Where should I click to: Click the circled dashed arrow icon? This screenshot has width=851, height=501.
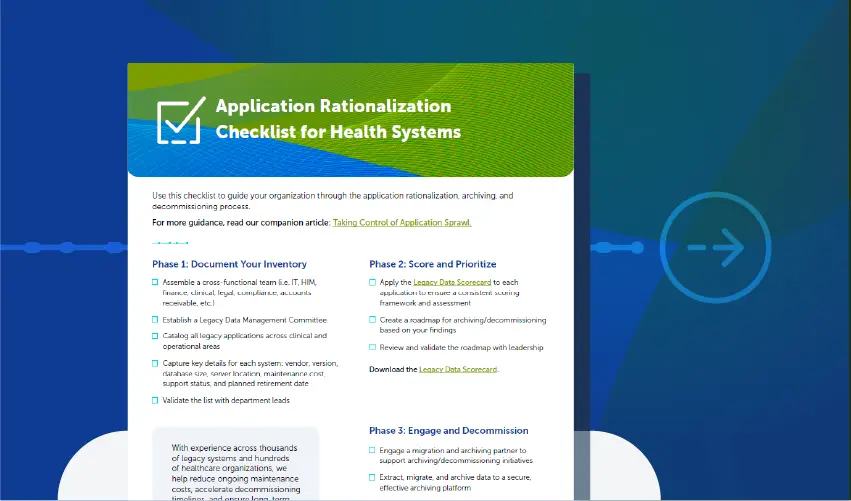[x=715, y=248]
